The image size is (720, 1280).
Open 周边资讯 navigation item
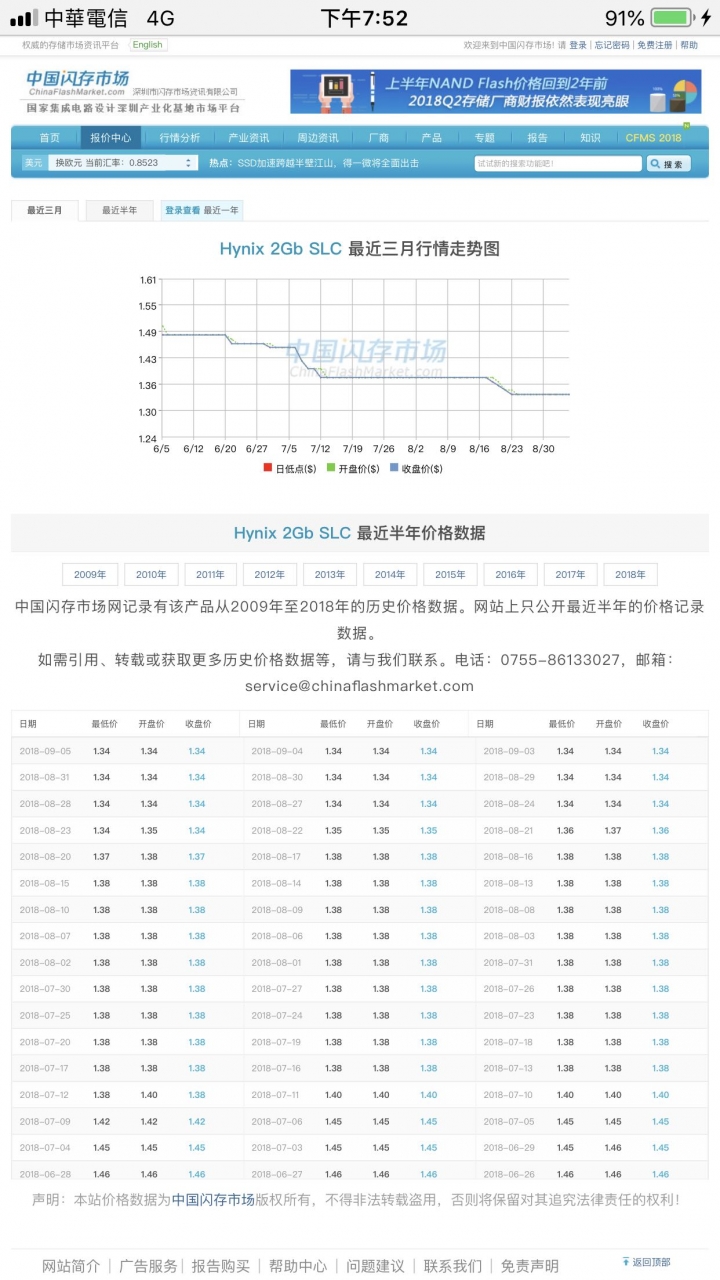(x=317, y=138)
